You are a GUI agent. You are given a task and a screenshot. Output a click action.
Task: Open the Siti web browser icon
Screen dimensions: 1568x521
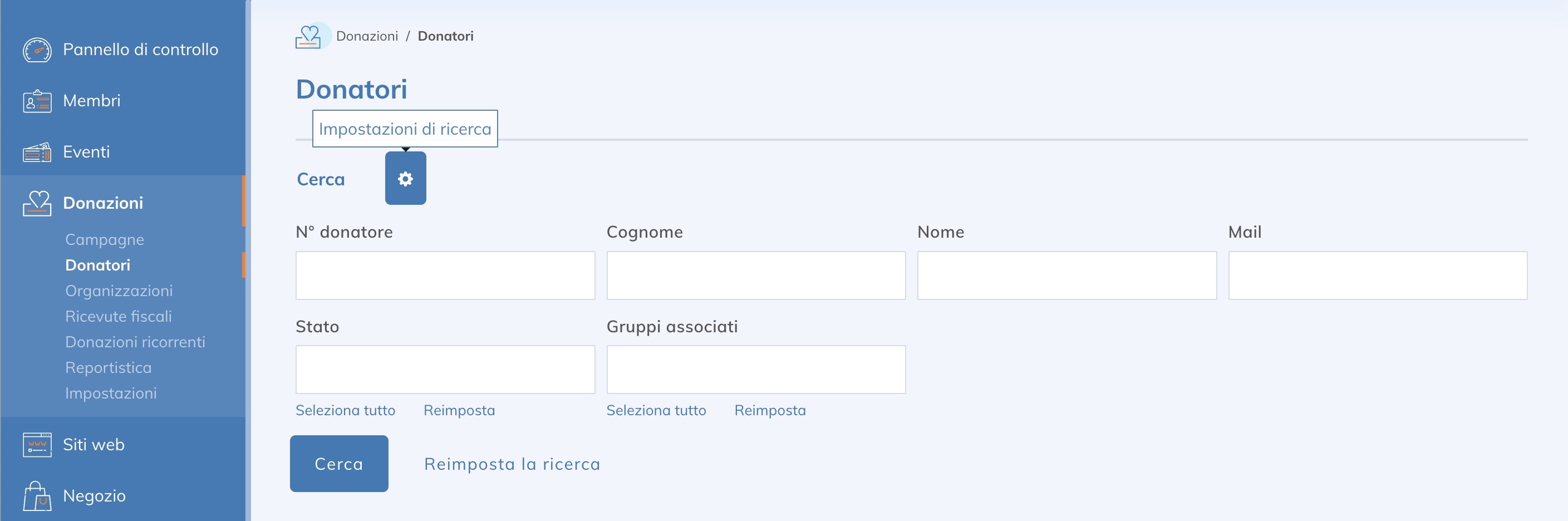click(x=37, y=444)
